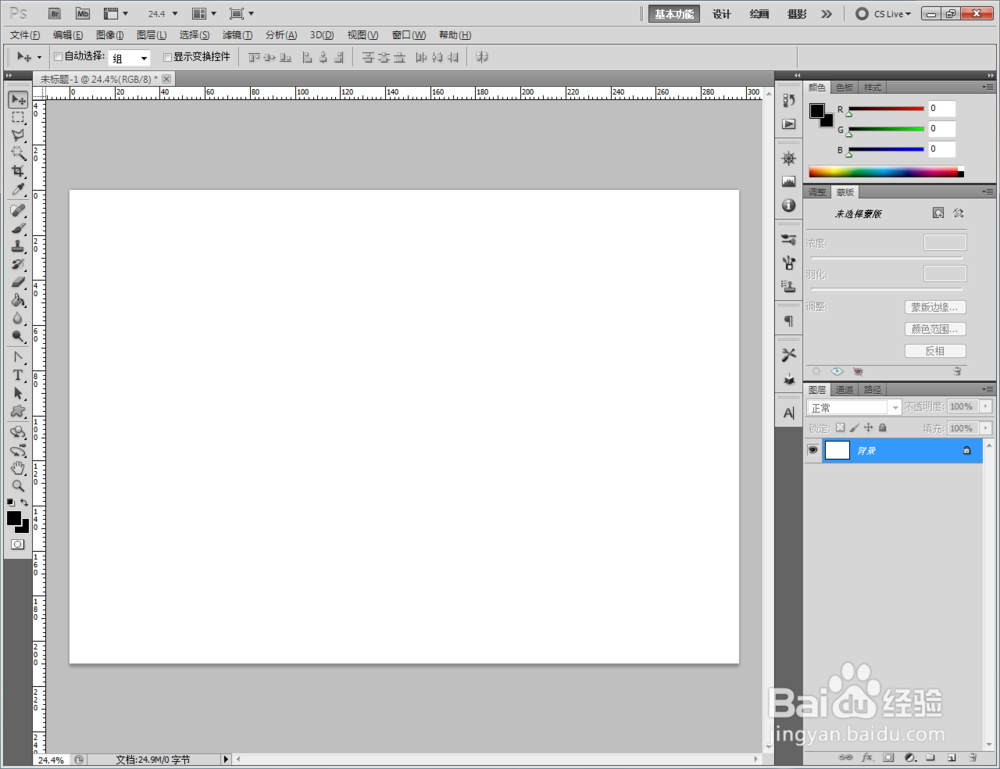Open the 滤镜(T) menu
The height and width of the screenshot is (769, 1000).
[x=237, y=35]
